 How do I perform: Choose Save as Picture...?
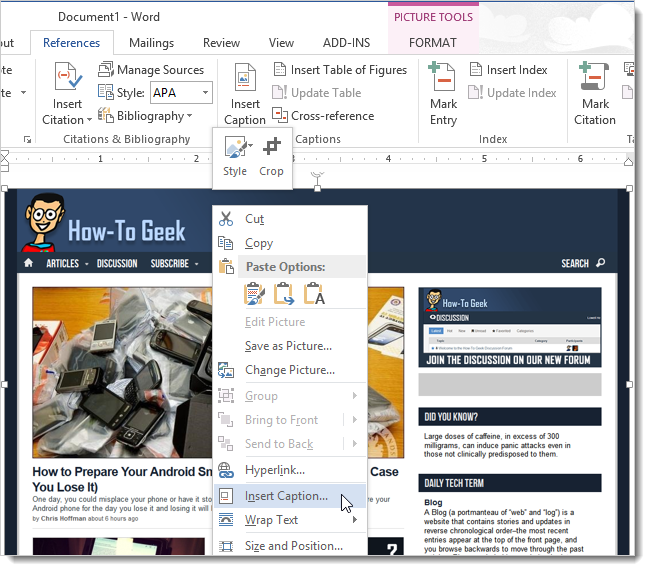pos(290,346)
